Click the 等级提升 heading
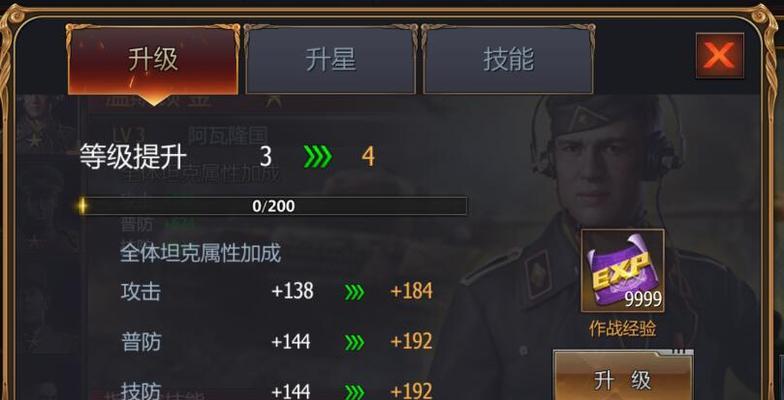 coord(133,157)
